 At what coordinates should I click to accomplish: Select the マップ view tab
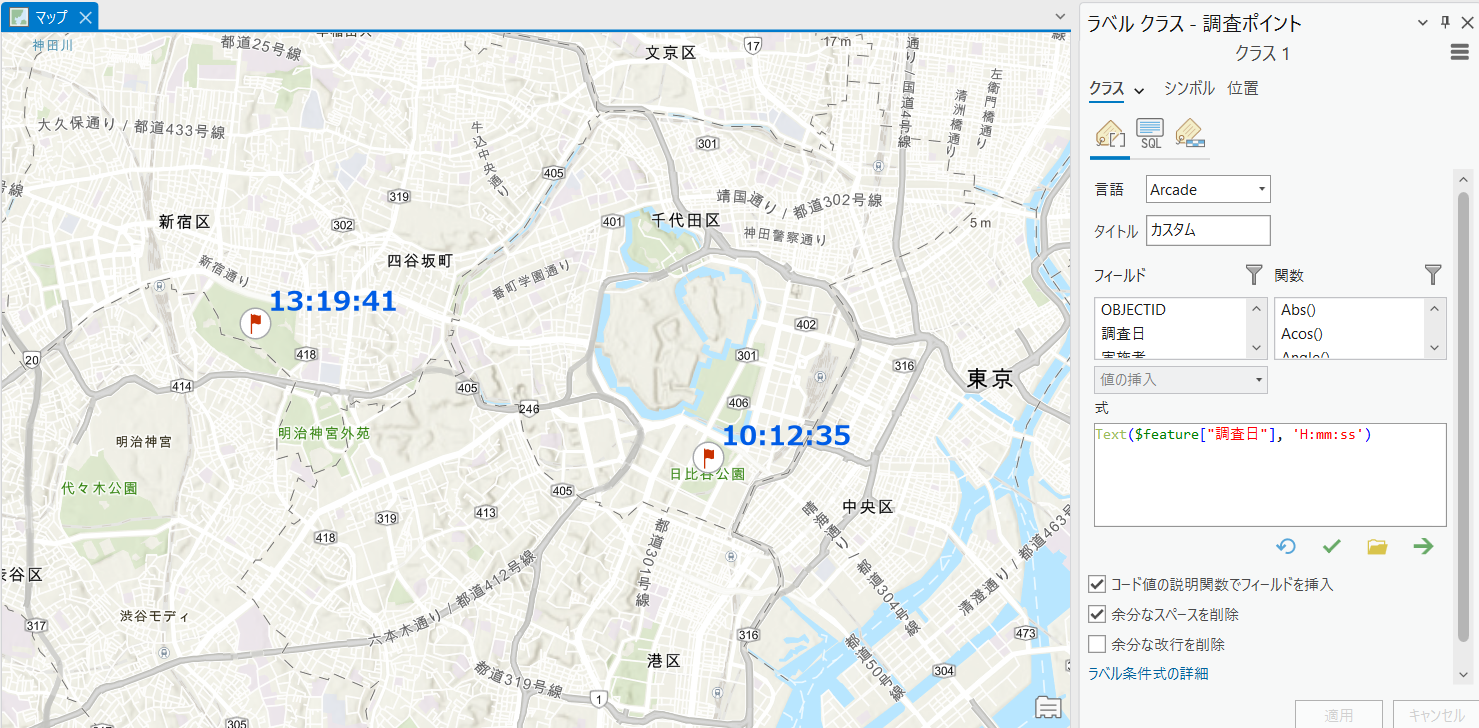point(50,17)
